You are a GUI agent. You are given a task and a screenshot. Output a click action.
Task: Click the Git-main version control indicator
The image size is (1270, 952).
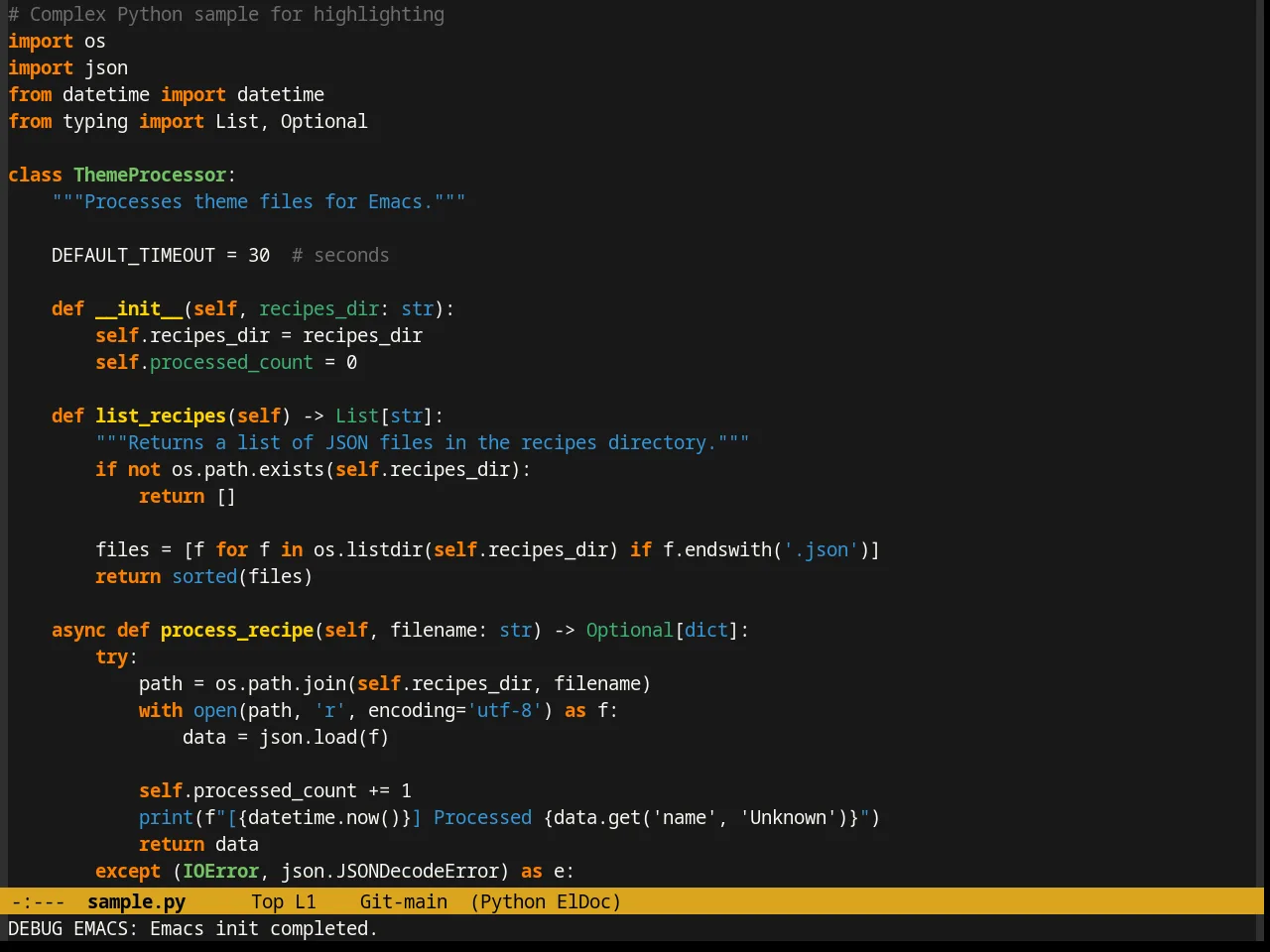403,901
